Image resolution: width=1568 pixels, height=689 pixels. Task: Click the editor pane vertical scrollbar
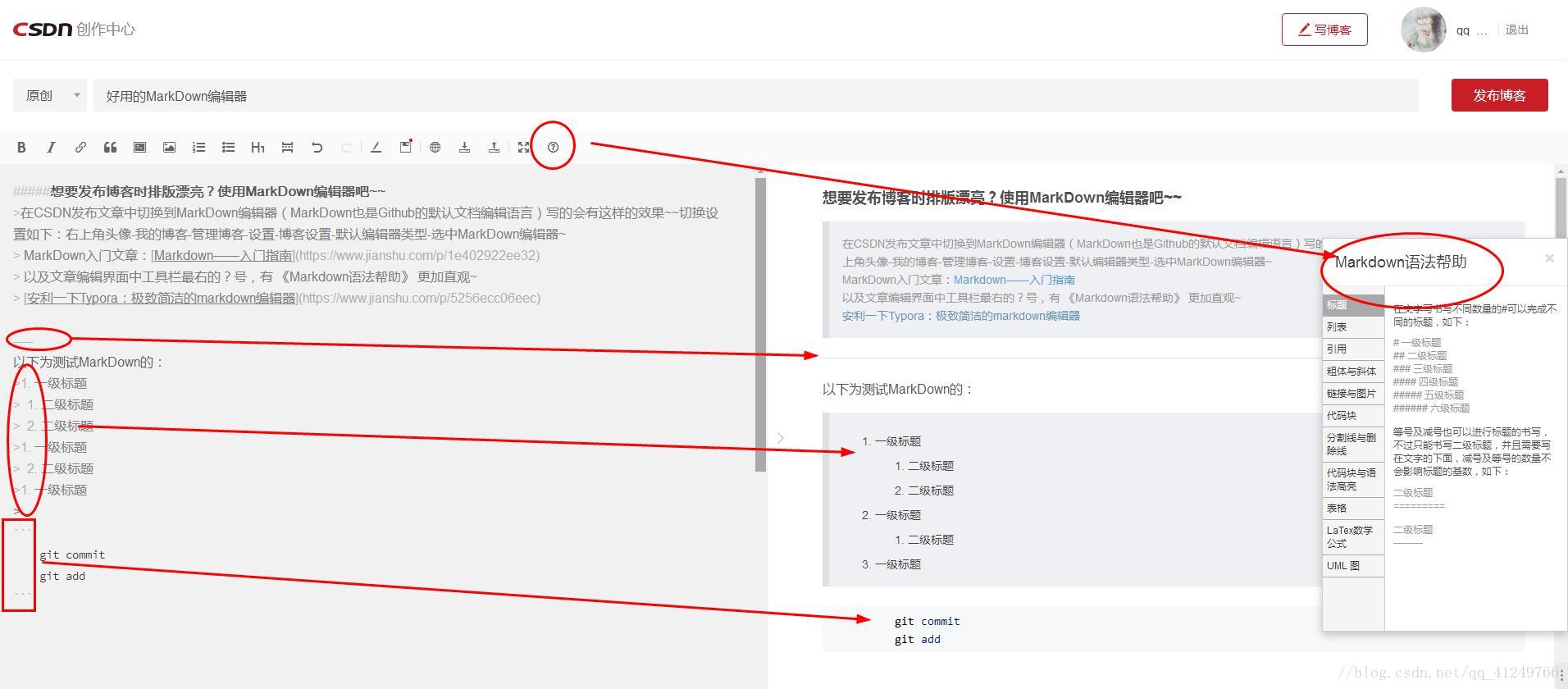coord(760,324)
